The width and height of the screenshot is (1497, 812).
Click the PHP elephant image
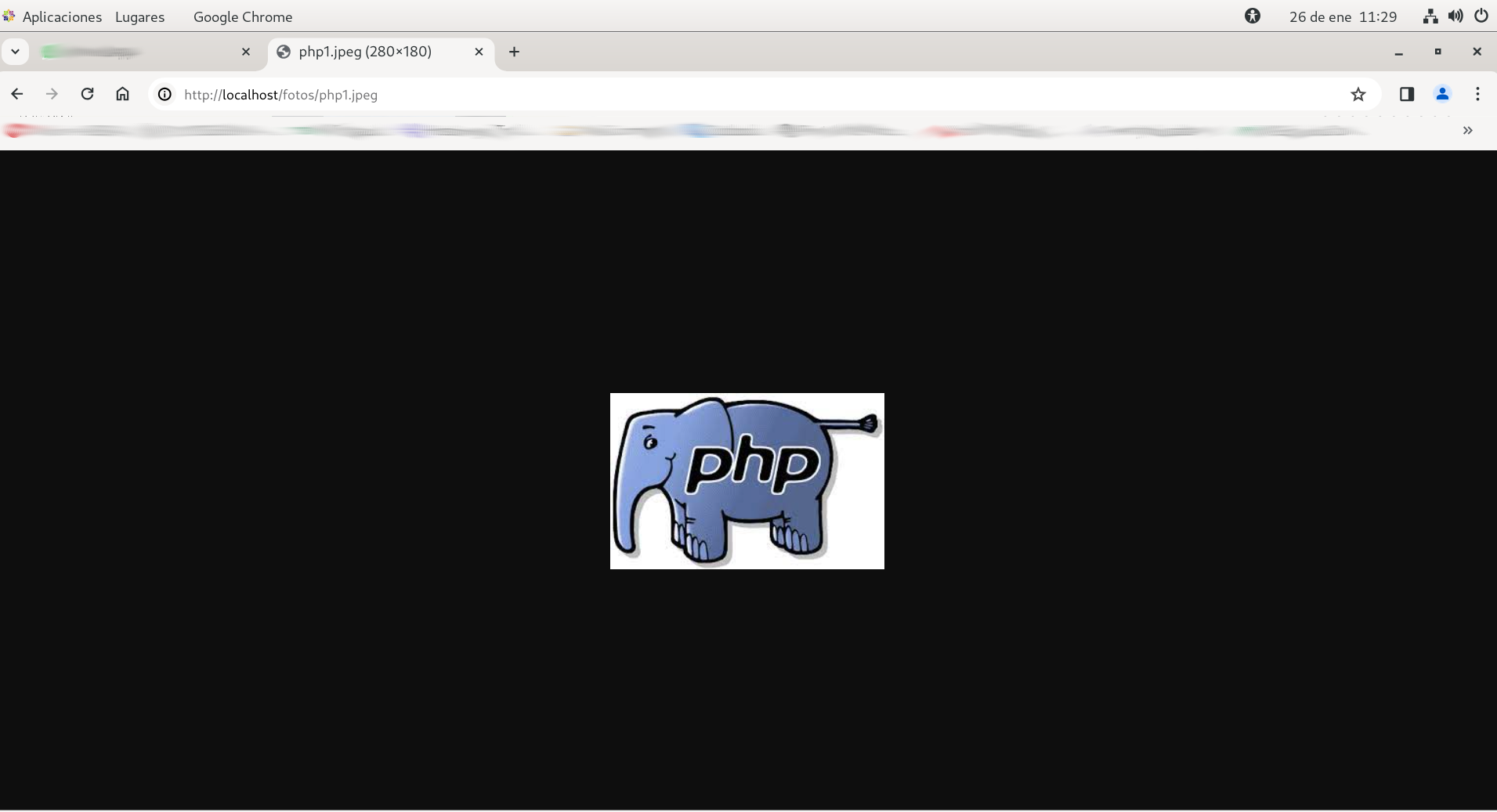coord(747,481)
